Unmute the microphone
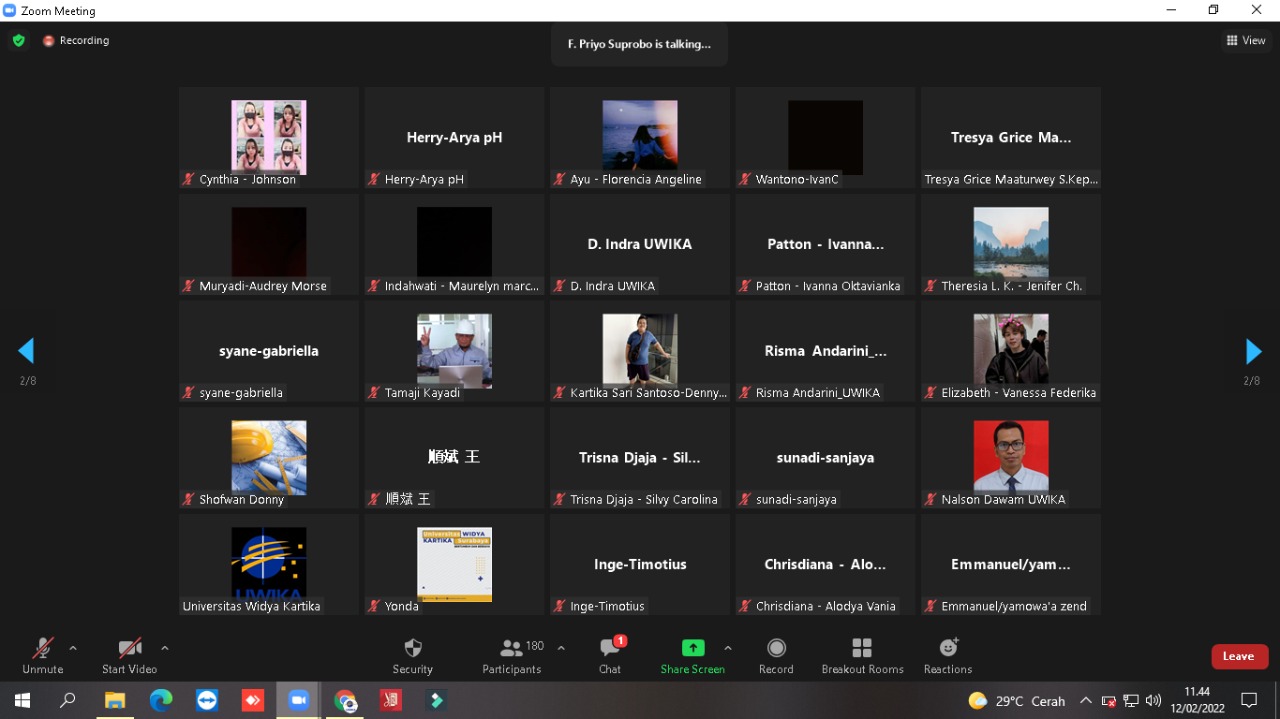Screen dimensions: 1280x719 [42, 656]
